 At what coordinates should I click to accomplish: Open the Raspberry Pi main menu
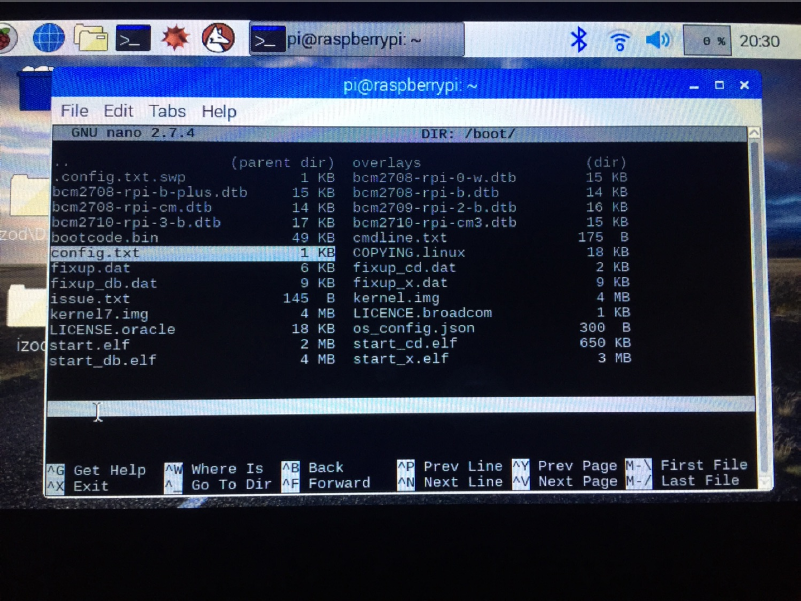click(x=6, y=38)
